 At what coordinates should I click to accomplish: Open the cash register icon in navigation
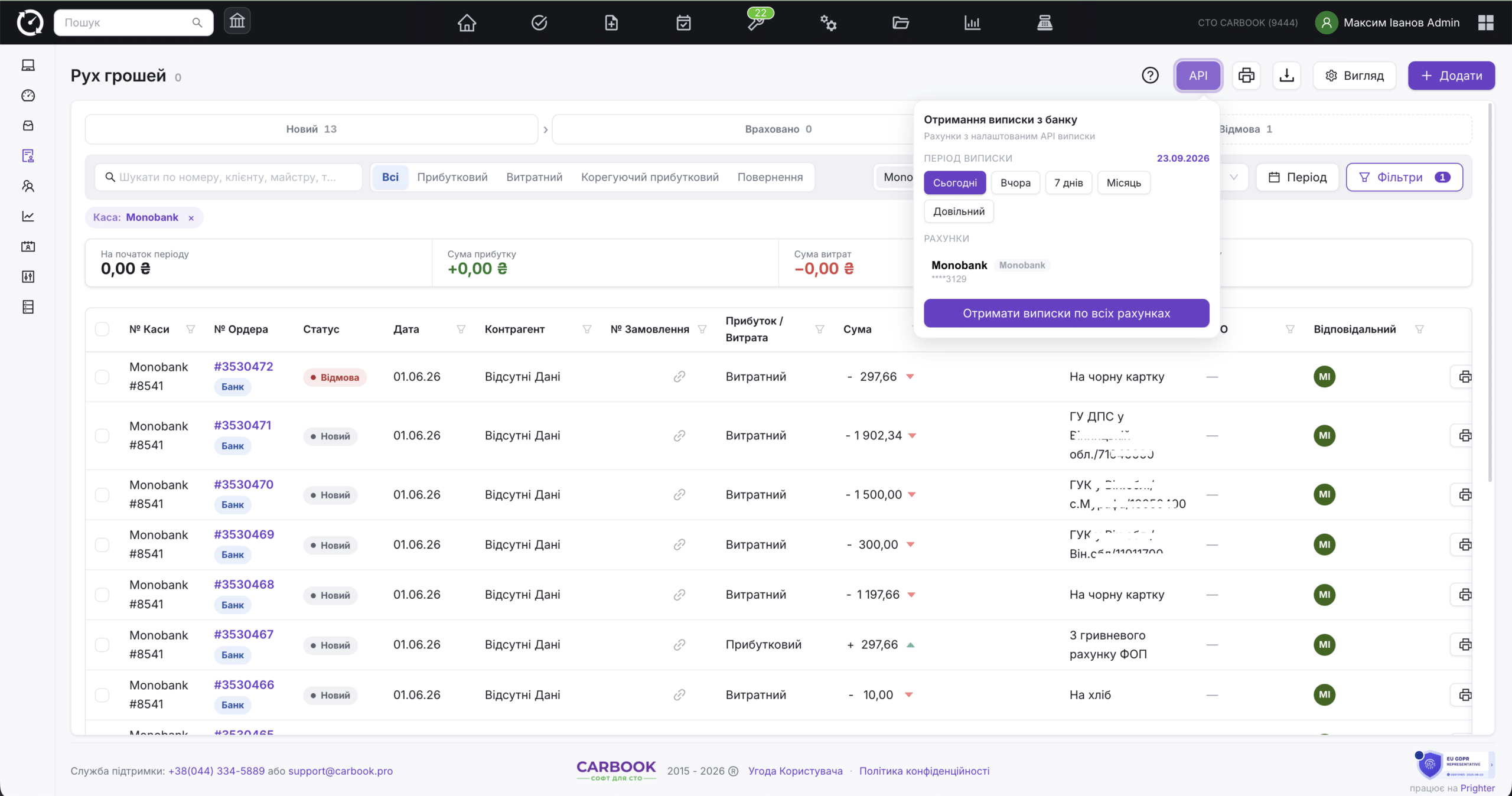pyautogui.click(x=1044, y=23)
